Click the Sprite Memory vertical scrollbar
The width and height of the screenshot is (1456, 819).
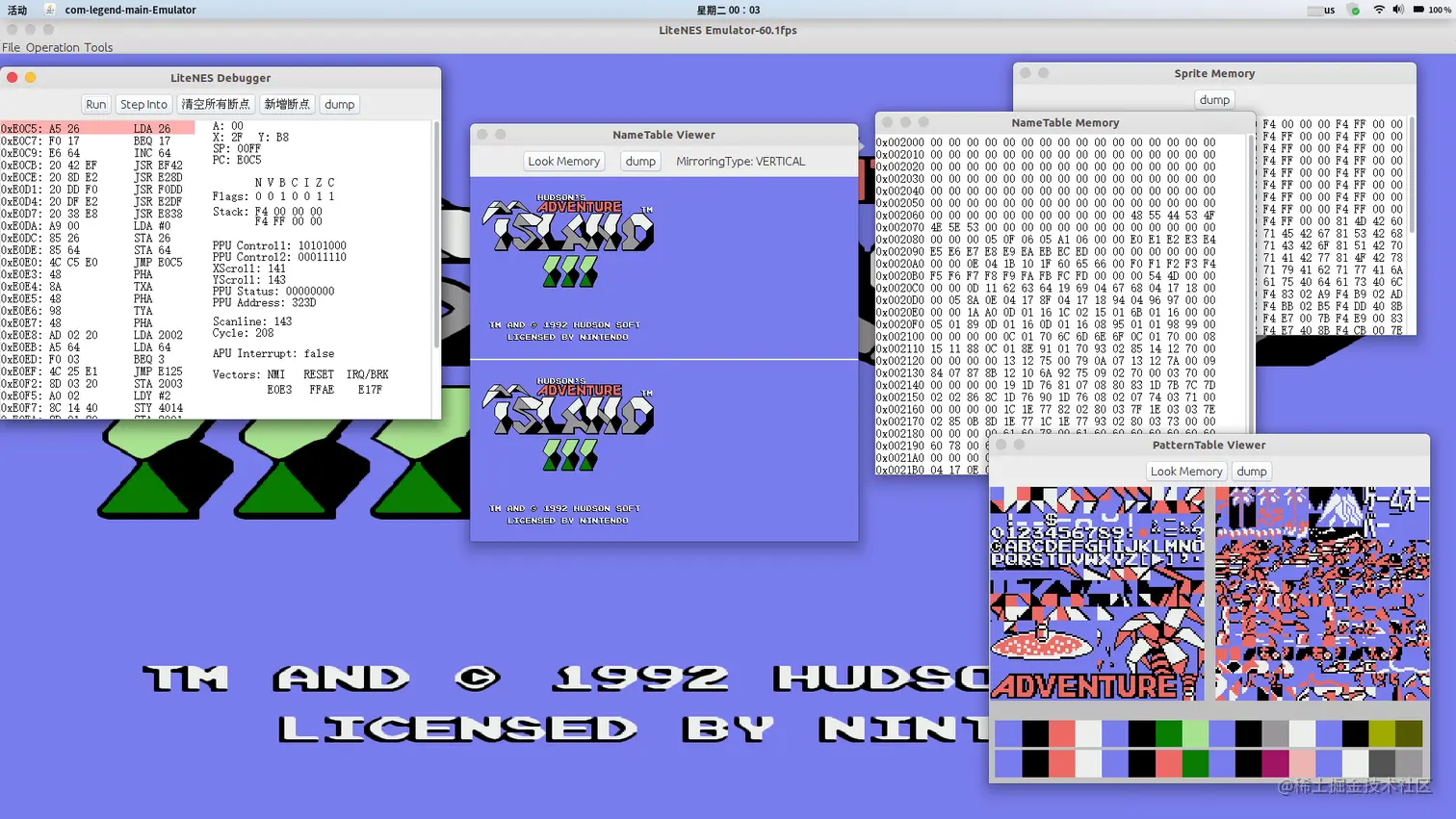point(1412,173)
